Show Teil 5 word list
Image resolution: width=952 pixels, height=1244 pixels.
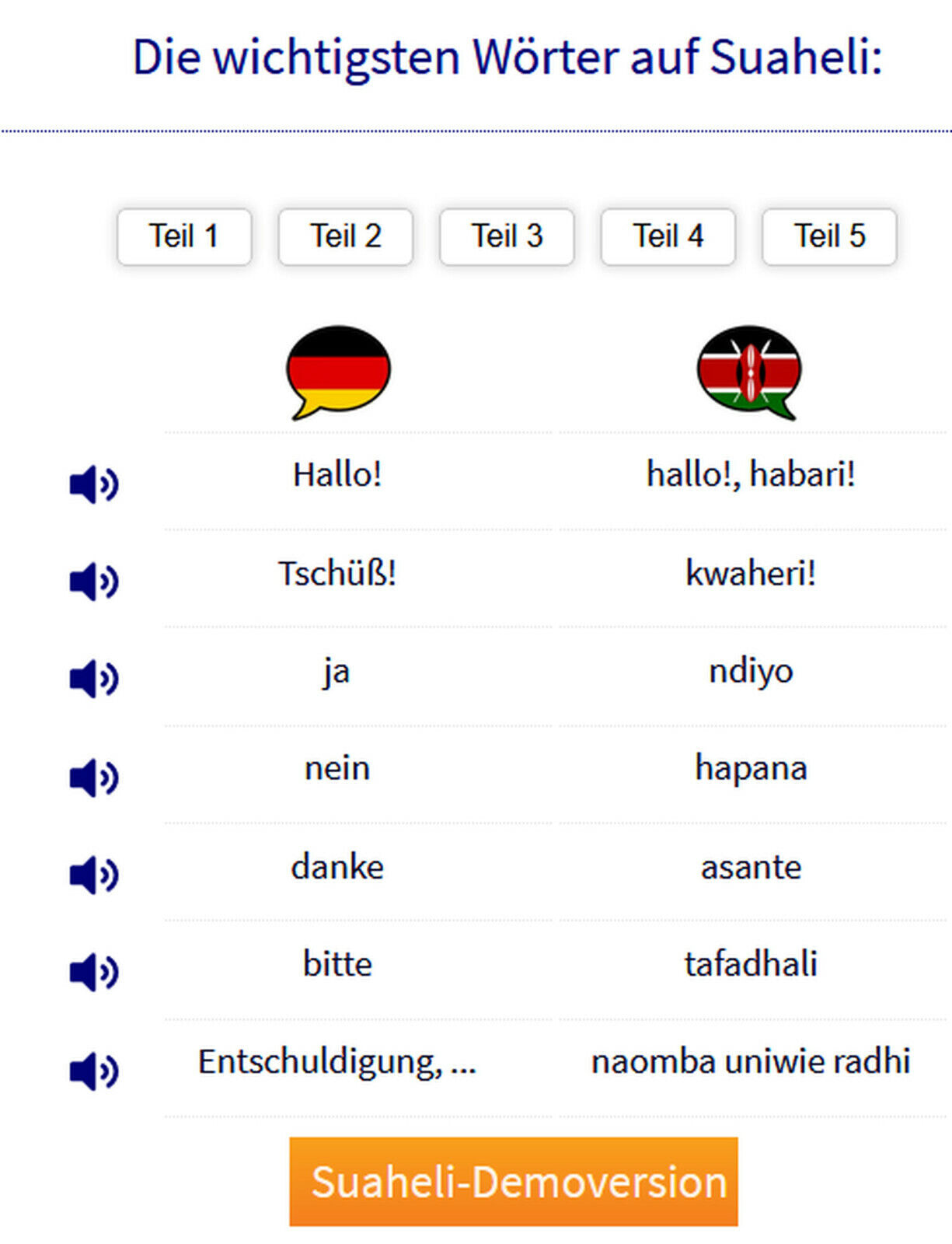pyautogui.click(x=829, y=236)
